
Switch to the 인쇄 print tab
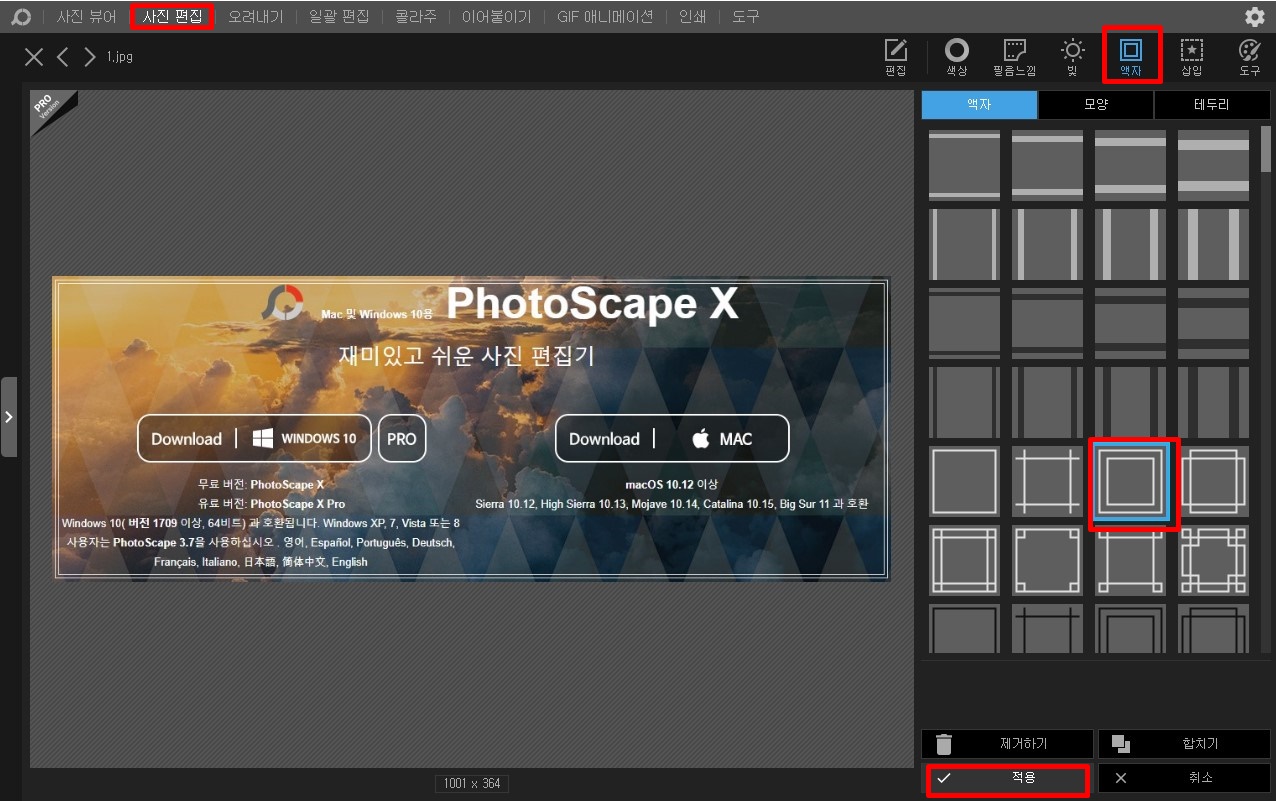693,17
